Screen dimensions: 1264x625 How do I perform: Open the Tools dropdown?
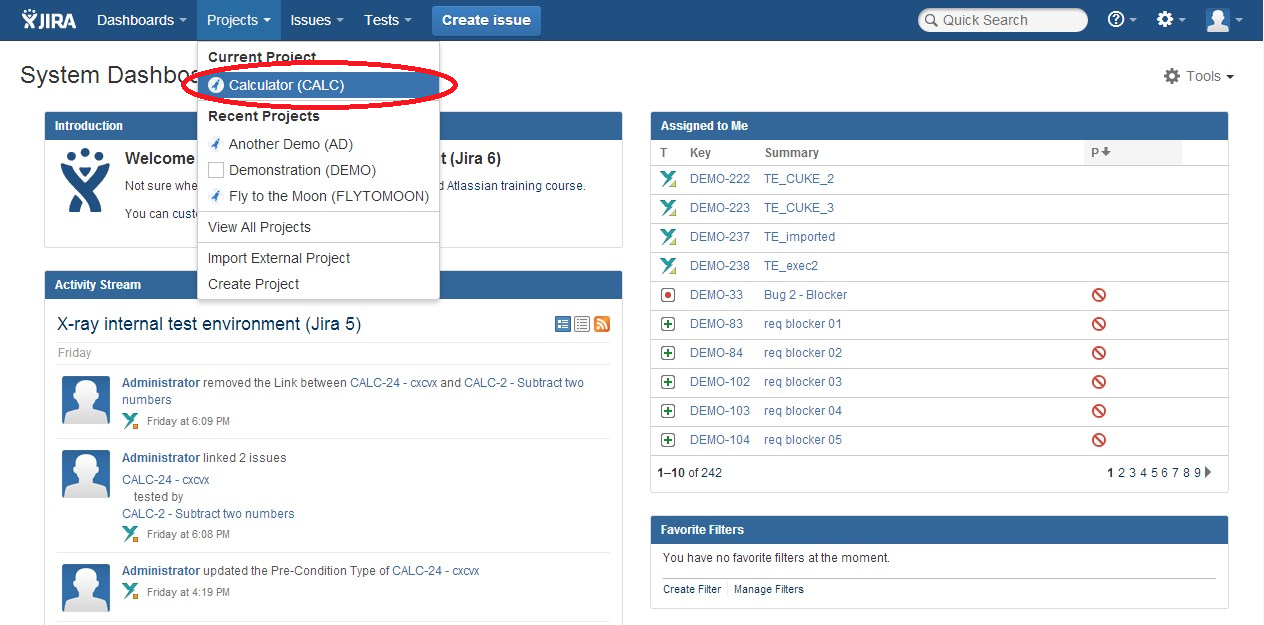(1199, 76)
